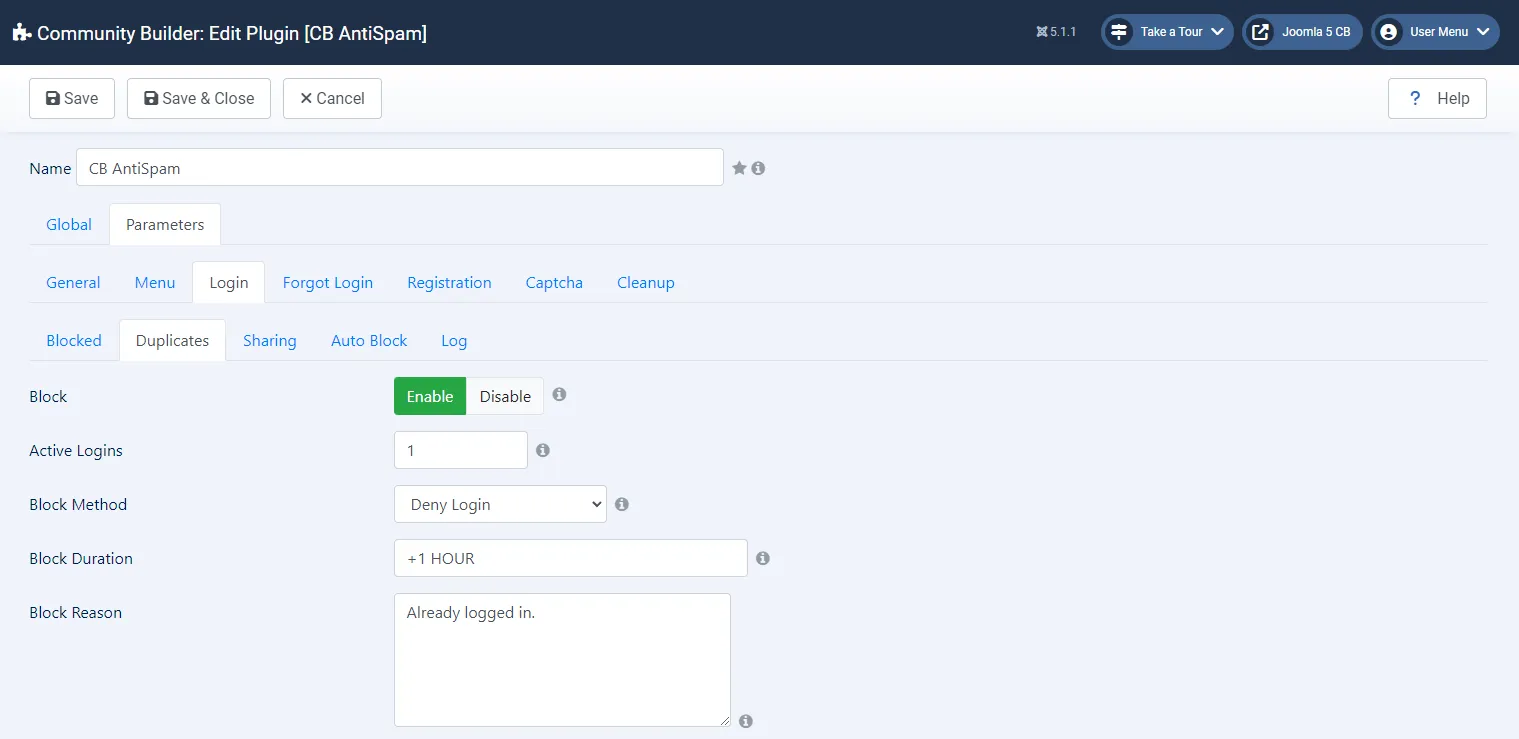Viewport: 1519px width, 739px height.
Task: Click the 'Block Method' label text
Action: [x=78, y=504]
